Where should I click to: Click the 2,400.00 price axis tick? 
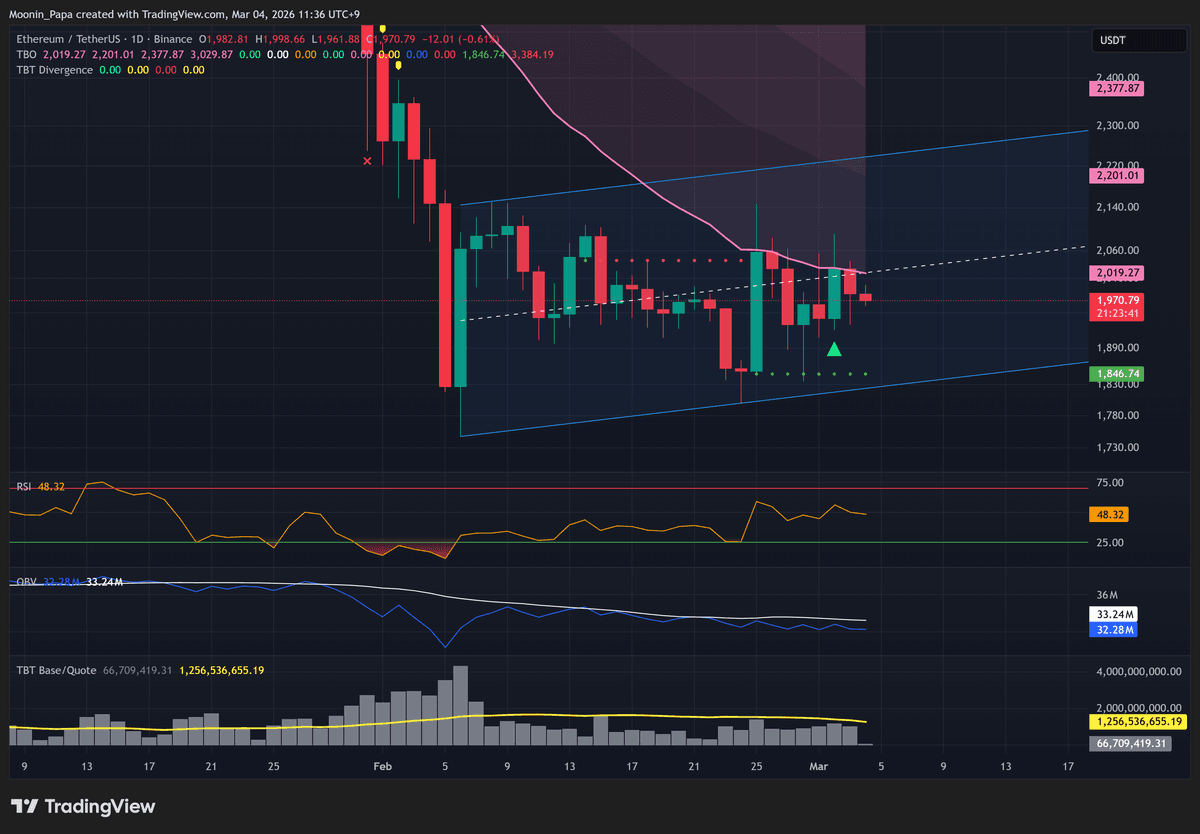point(1119,78)
